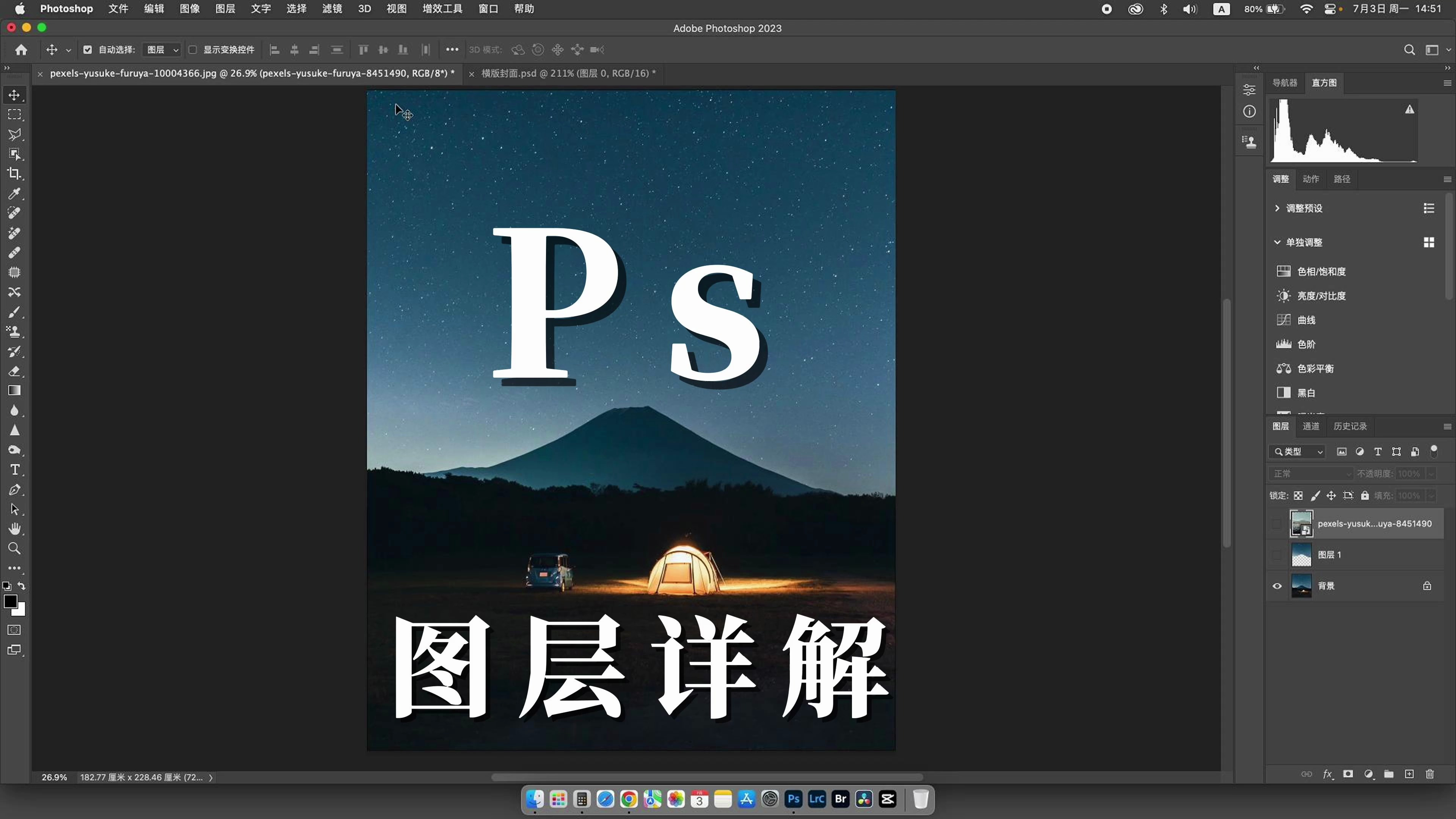Viewport: 1456px width, 819px height.
Task: Enable the 显示变换控件 checkbox
Action: point(193,50)
